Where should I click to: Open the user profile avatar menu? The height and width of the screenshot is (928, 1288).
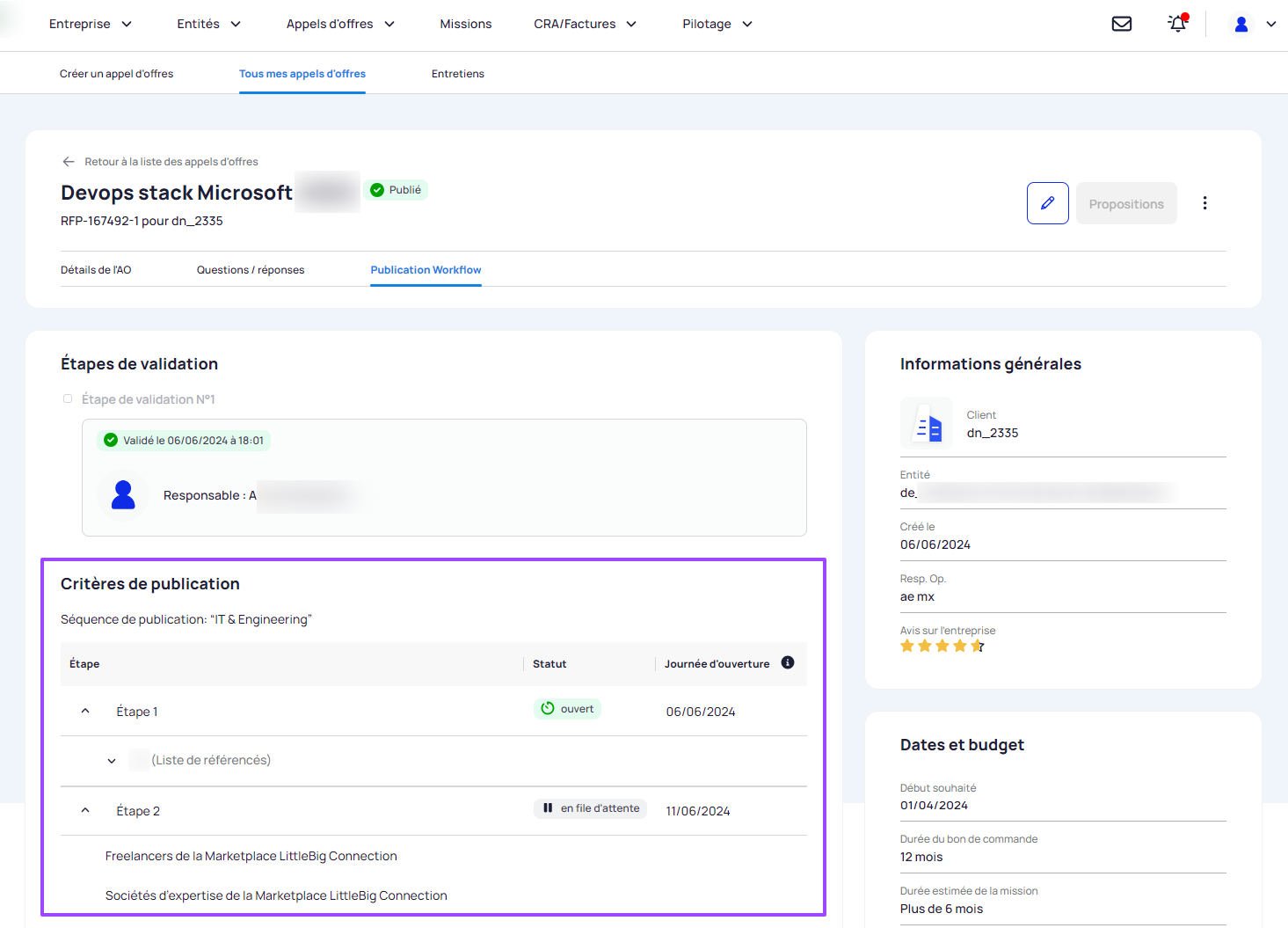(1241, 25)
